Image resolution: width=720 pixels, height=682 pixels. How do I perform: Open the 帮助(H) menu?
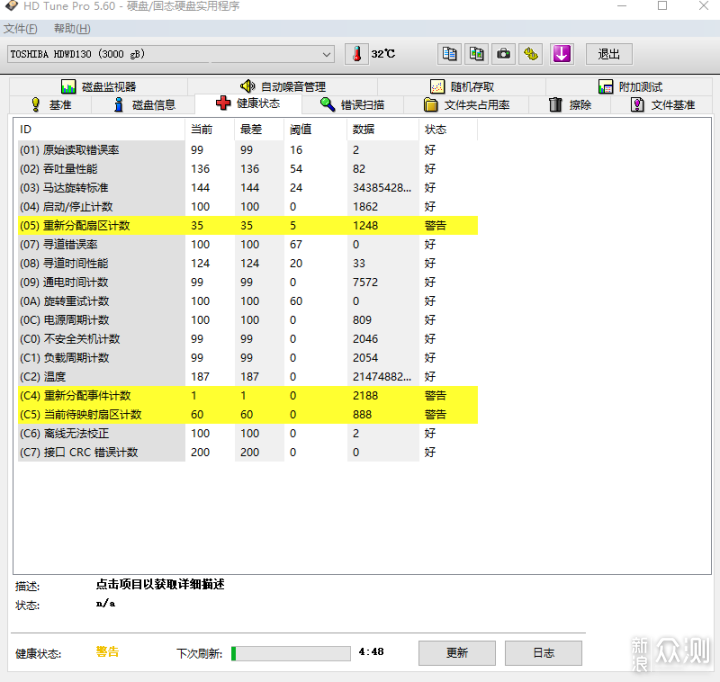(72, 29)
